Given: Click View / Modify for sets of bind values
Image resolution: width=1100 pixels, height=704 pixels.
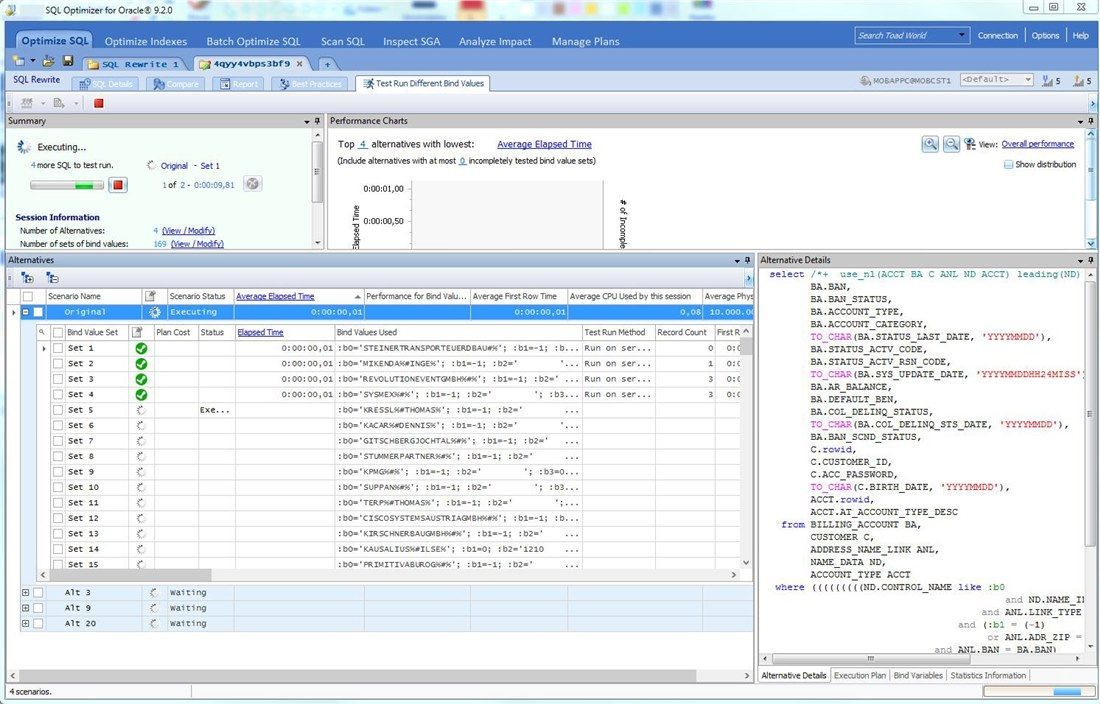Looking at the screenshot, I should [x=197, y=244].
